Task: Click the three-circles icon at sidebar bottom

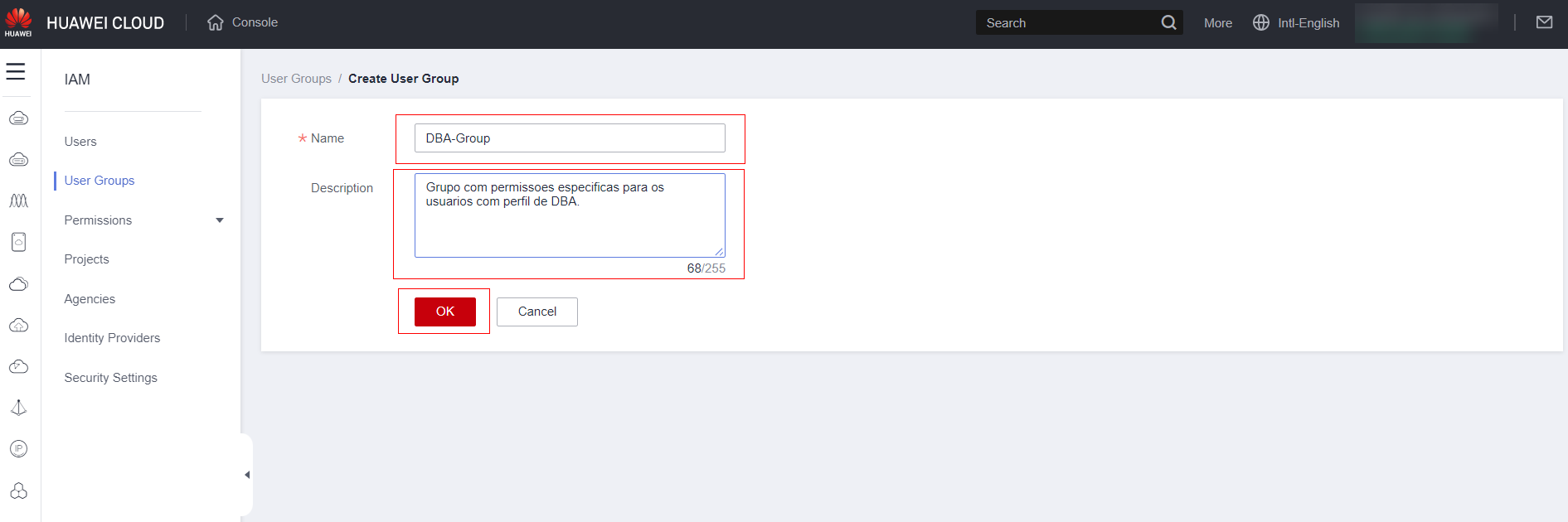Action: point(18,491)
